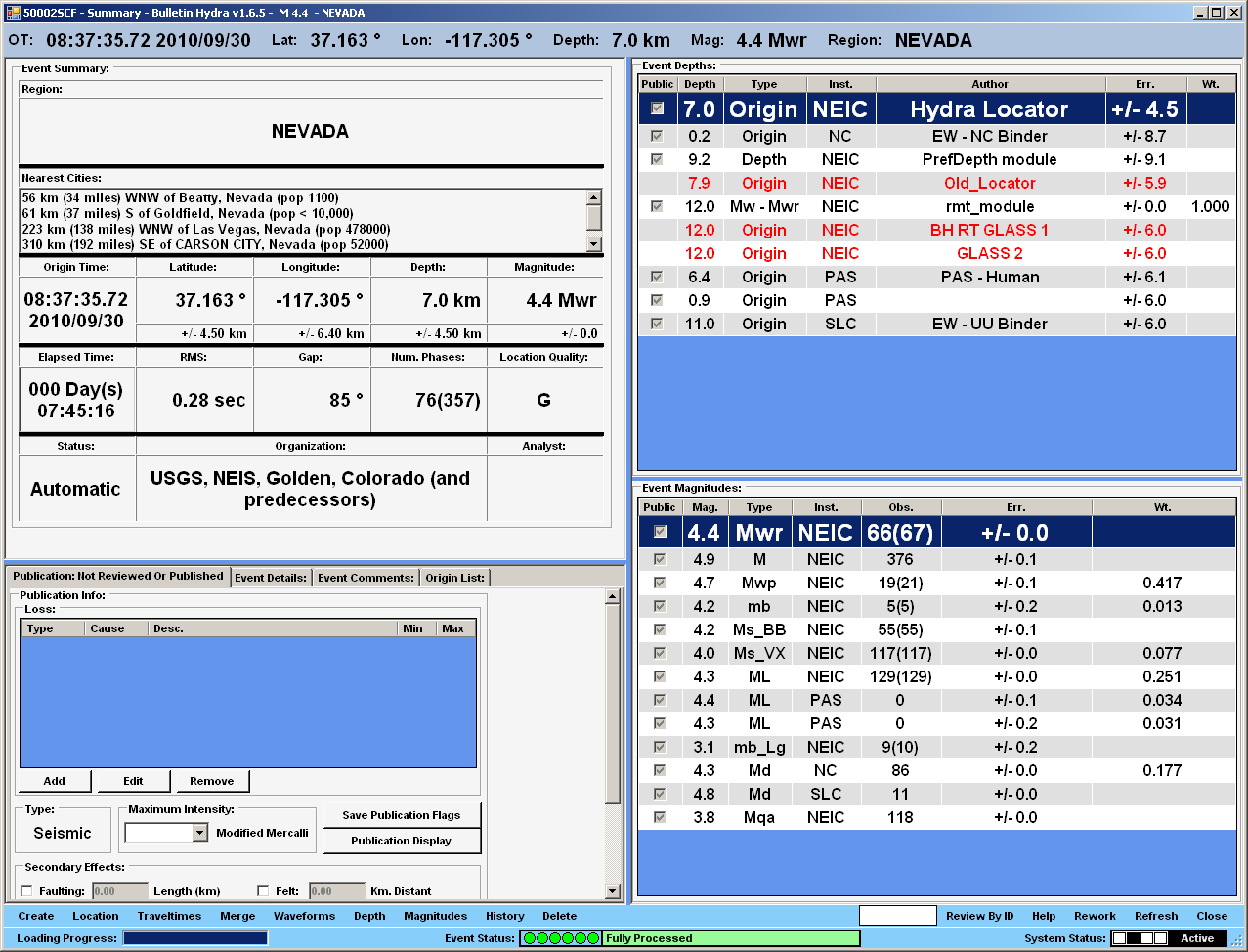
Task: Click the Event Status green indicator lights
Action: 560,938
